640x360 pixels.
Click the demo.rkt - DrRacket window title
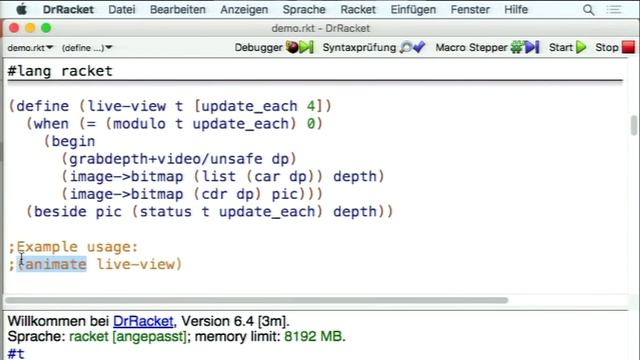(321, 28)
